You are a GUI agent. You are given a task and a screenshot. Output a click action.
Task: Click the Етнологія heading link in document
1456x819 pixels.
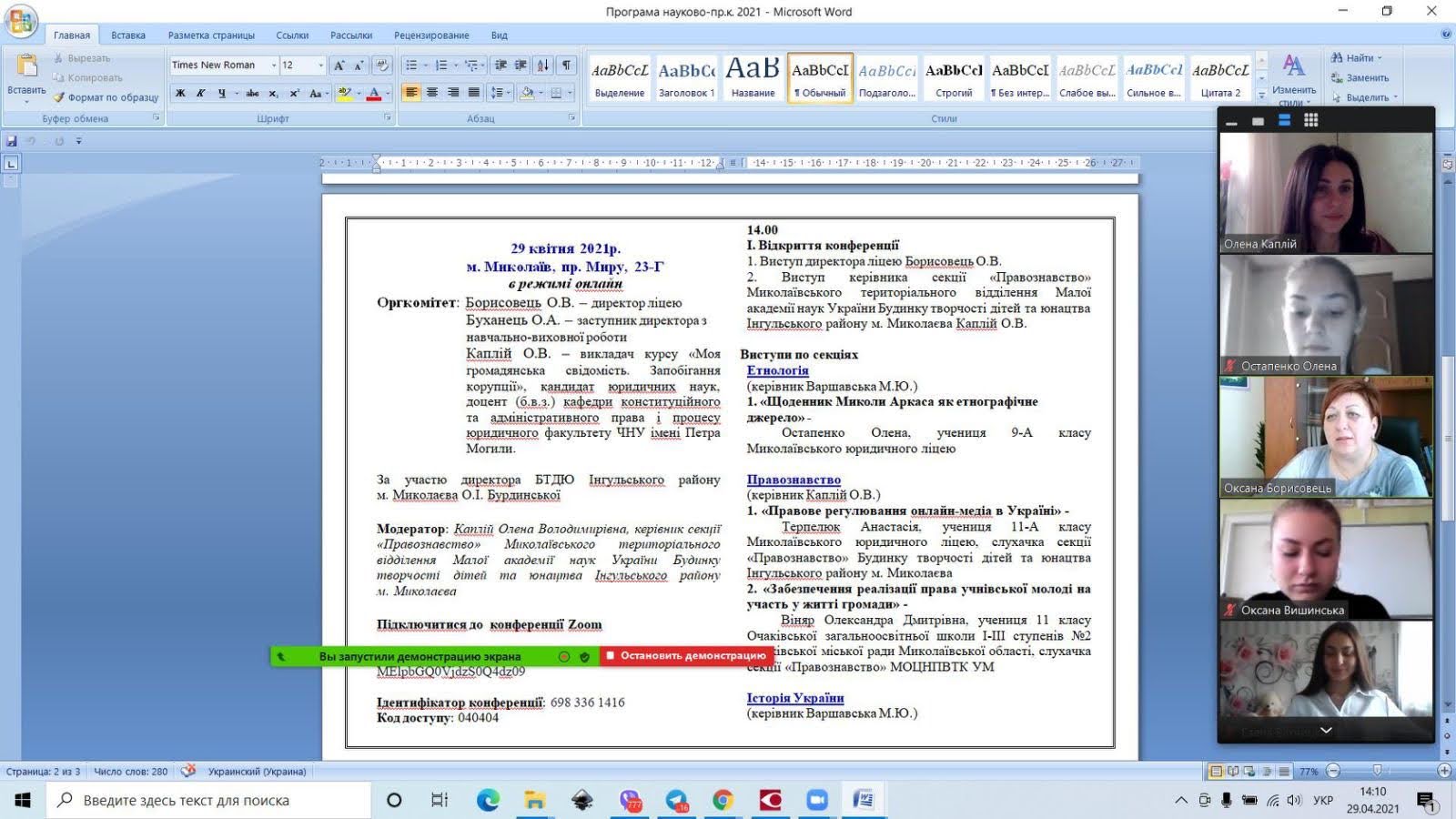click(x=777, y=370)
